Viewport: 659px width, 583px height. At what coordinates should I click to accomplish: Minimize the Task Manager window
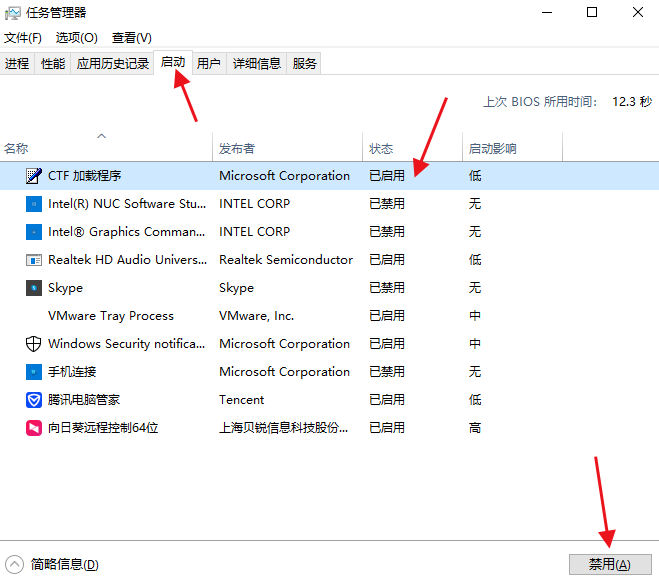click(x=547, y=13)
